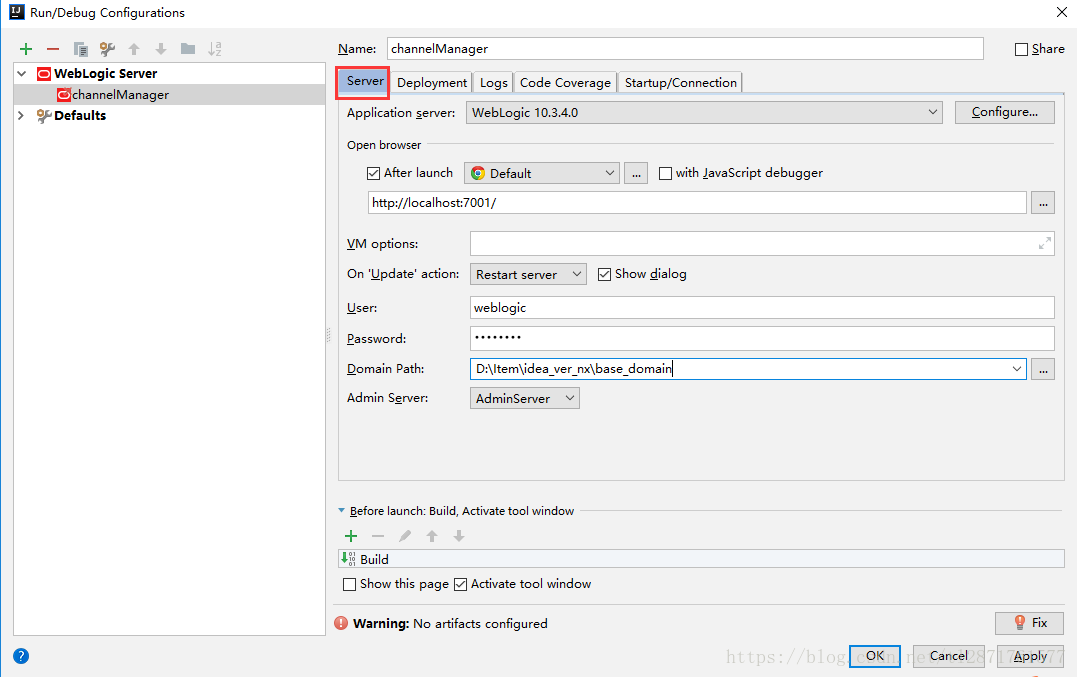Open Application server WebLogic 10.3.4.0 dropdown
The height and width of the screenshot is (677, 1077).
704,113
